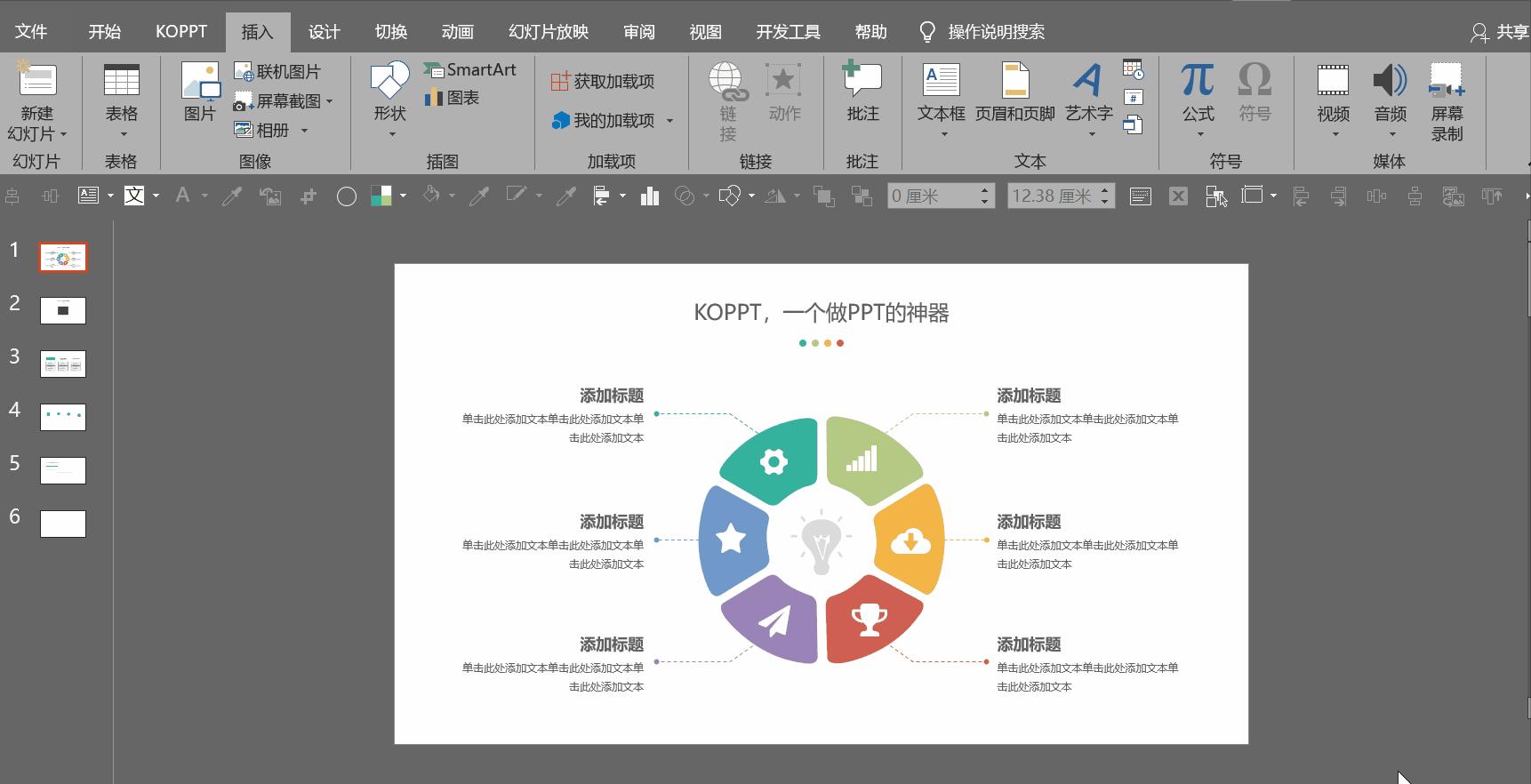
Task: Add a comment with 批注 icon
Action: pyautogui.click(x=862, y=82)
